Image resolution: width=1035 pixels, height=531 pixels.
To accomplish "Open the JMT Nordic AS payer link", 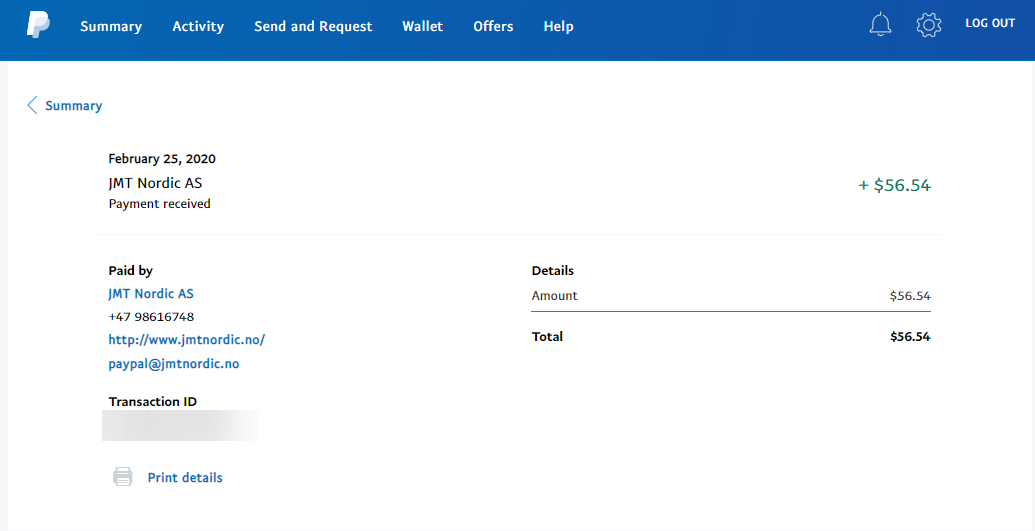I will click(x=151, y=294).
